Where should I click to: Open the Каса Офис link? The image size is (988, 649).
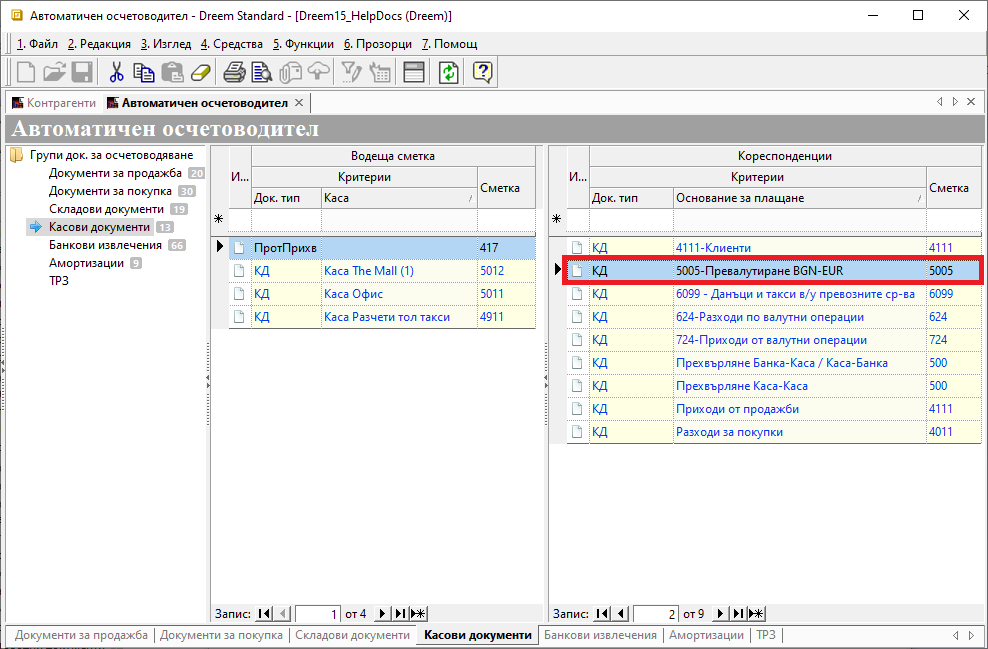[353, 294]
